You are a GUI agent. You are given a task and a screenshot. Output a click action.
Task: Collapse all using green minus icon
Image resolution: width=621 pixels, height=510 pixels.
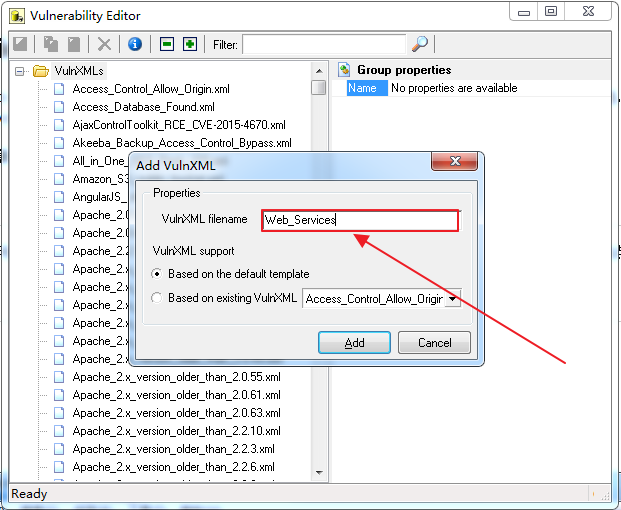167,44
